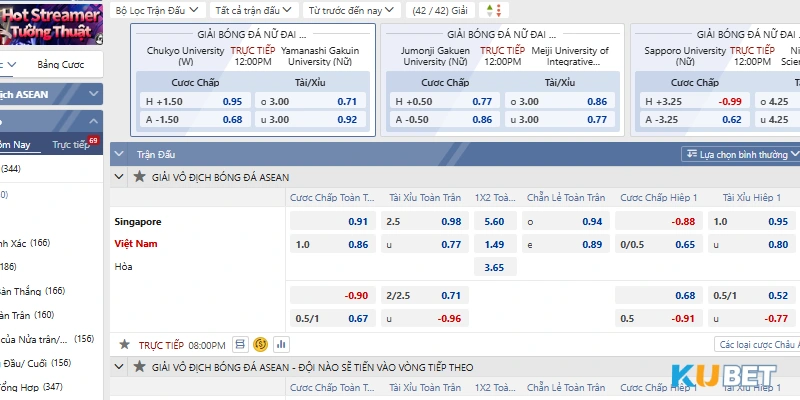This screenshot has width=800, height=400.
Task: Open the Bảng Cược tab
Action: tap(60, 65)
